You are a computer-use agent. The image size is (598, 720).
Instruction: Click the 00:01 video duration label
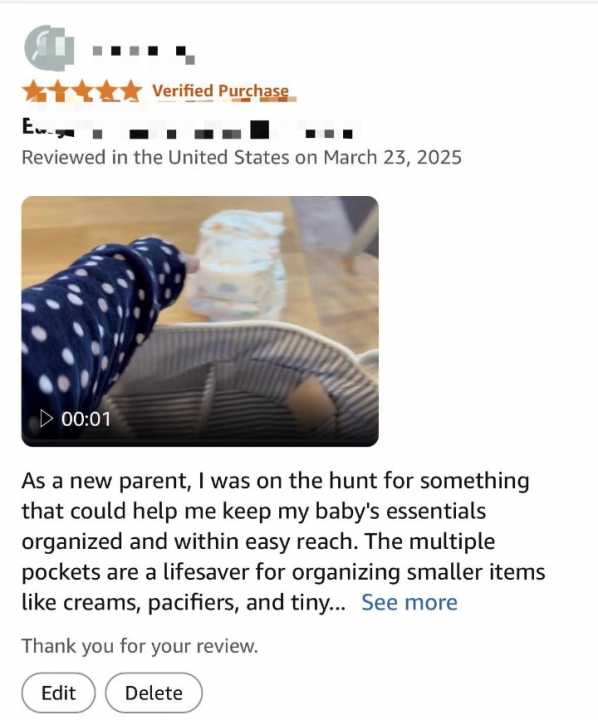[86, 419]
